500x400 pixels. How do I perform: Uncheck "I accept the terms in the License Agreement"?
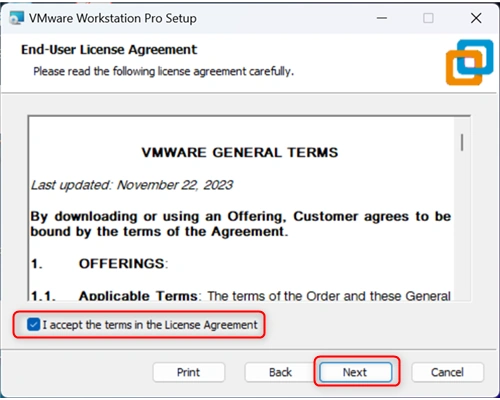click(x=33, y=324)
